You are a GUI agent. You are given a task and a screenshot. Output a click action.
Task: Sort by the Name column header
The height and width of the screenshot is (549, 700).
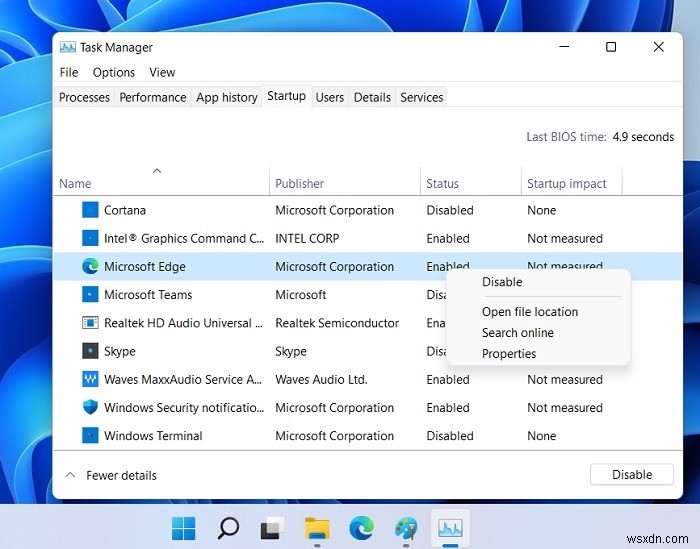[x=75, y=183]
